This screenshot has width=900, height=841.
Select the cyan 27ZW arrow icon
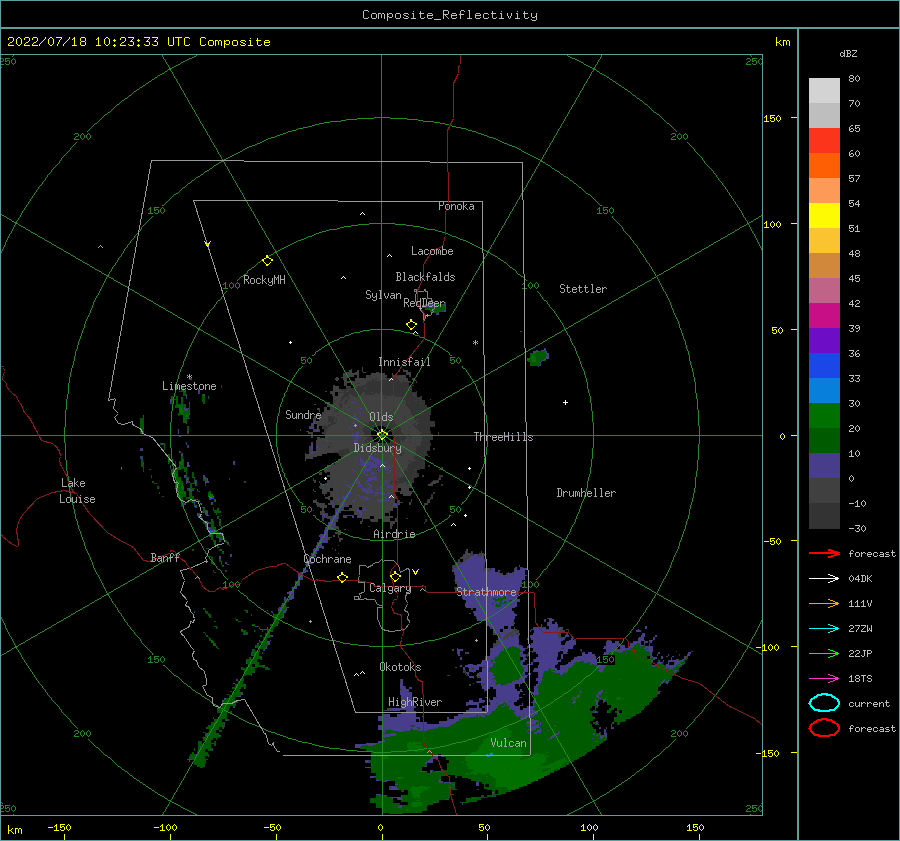824,629
